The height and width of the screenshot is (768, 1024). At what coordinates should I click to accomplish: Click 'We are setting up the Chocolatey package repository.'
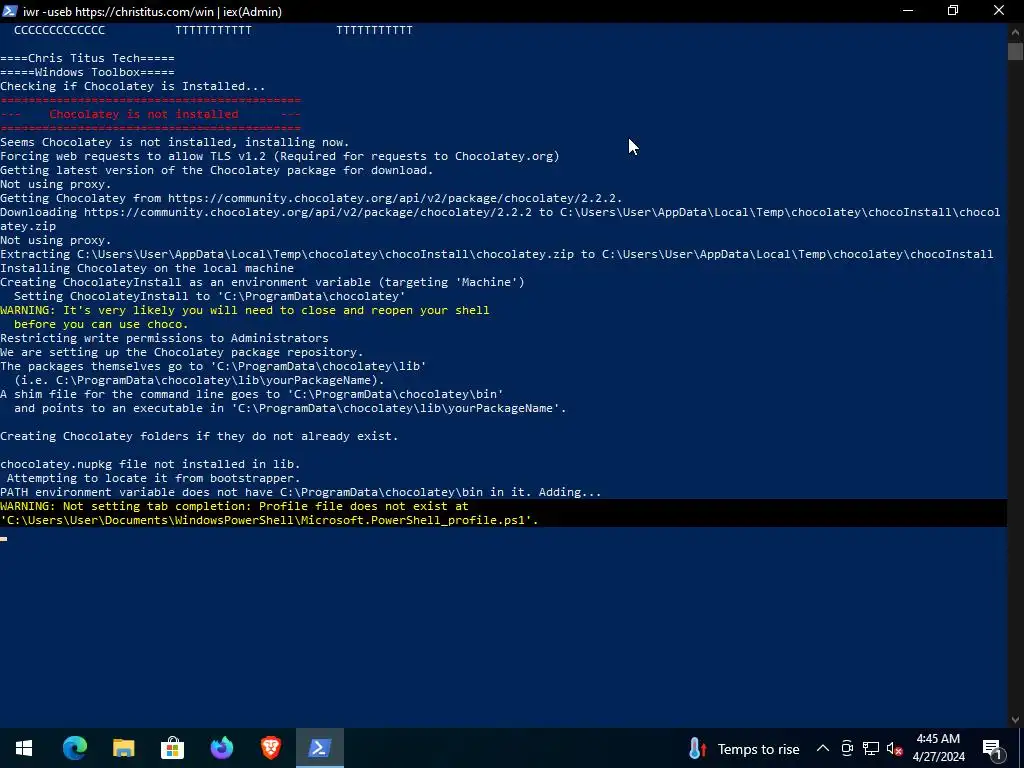(182, 352)
